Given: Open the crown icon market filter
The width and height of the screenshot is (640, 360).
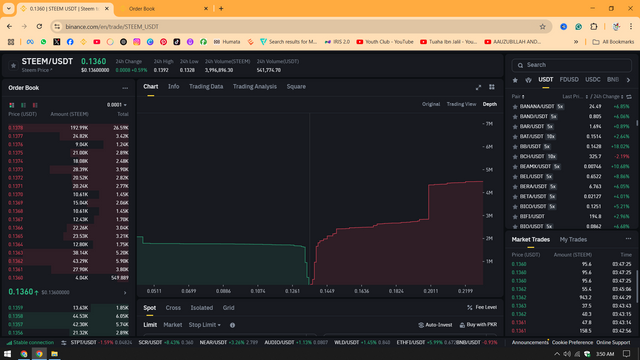Looking at the screenshot, I should click(x=529, y=80).
